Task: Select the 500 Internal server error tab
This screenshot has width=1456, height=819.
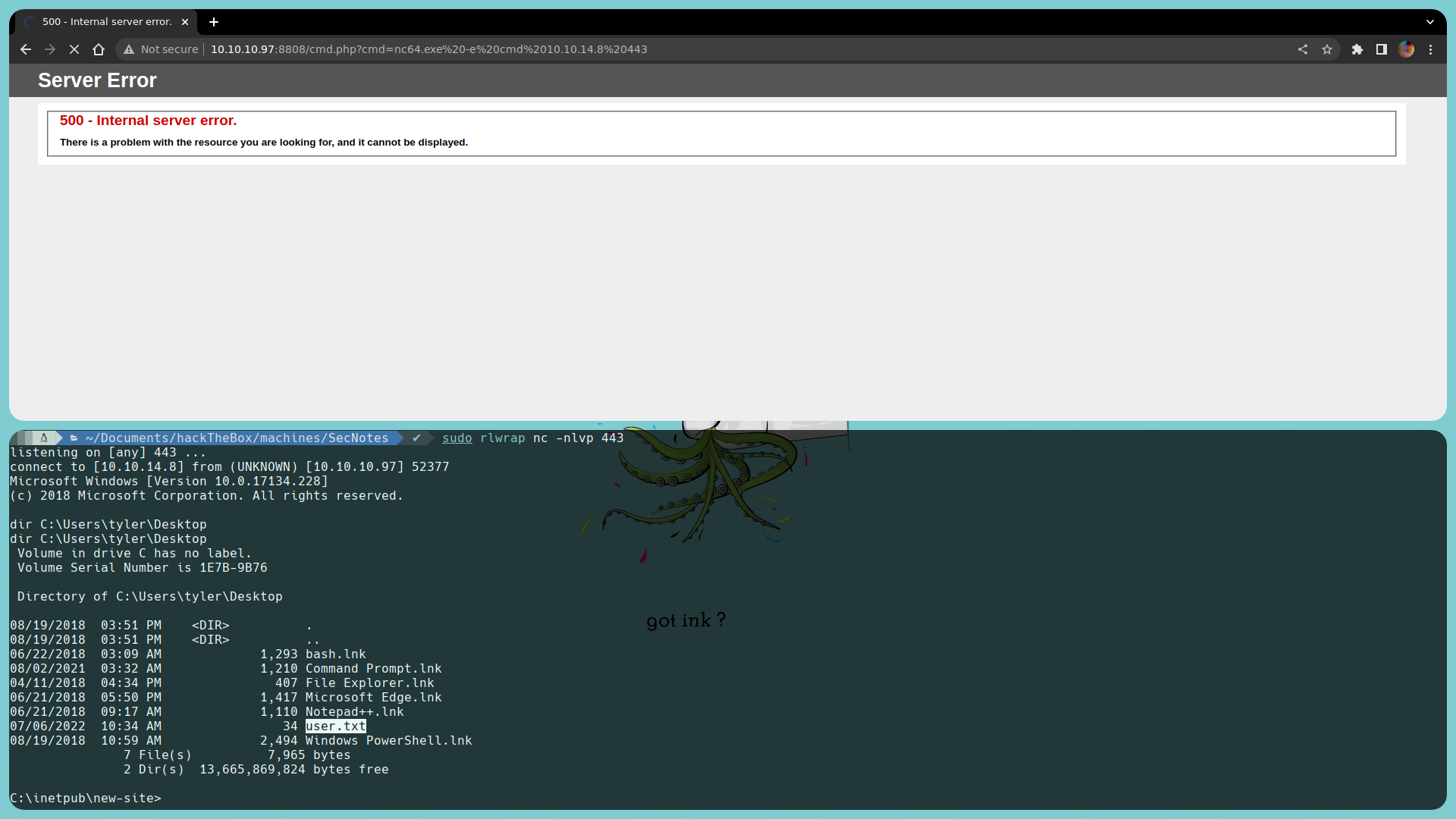Action: [106, 22]
